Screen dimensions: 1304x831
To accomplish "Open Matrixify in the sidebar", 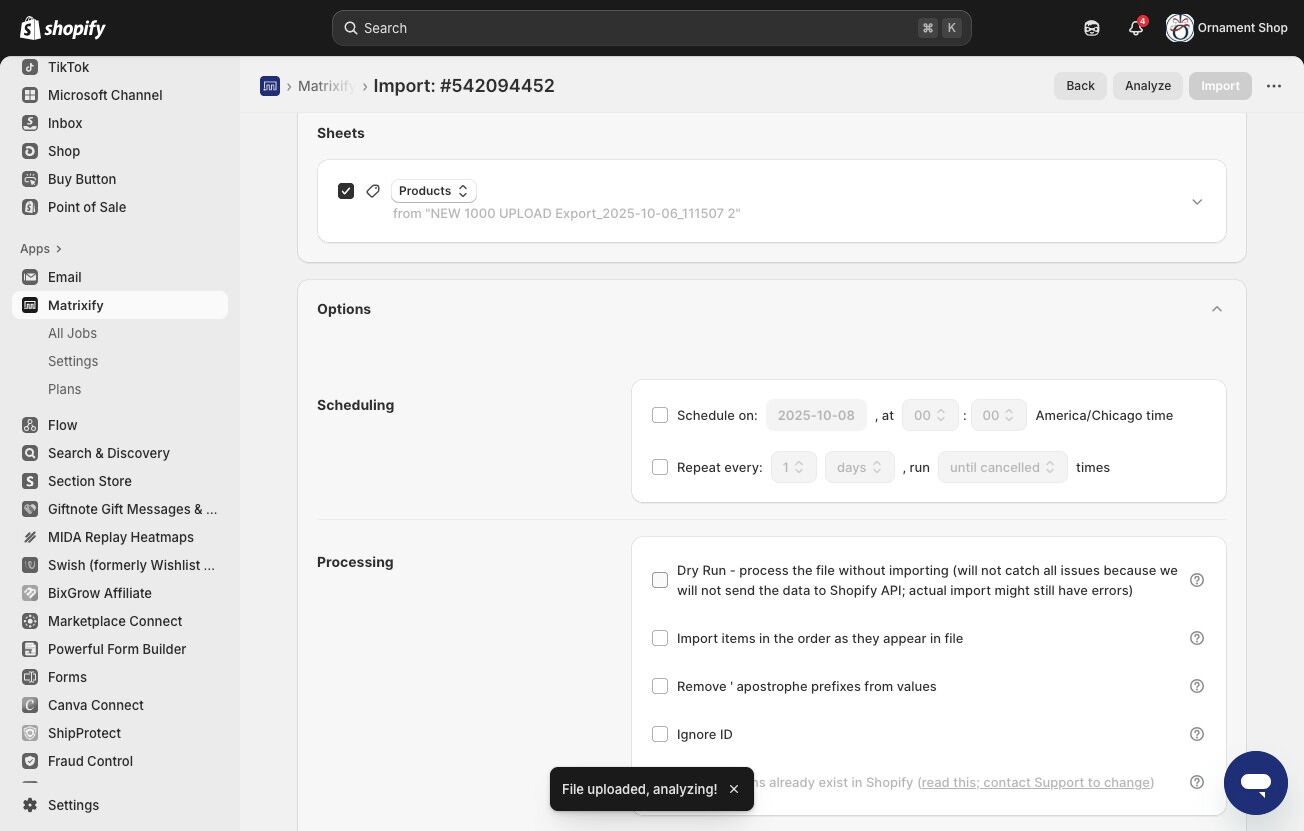I will (120, 305).
